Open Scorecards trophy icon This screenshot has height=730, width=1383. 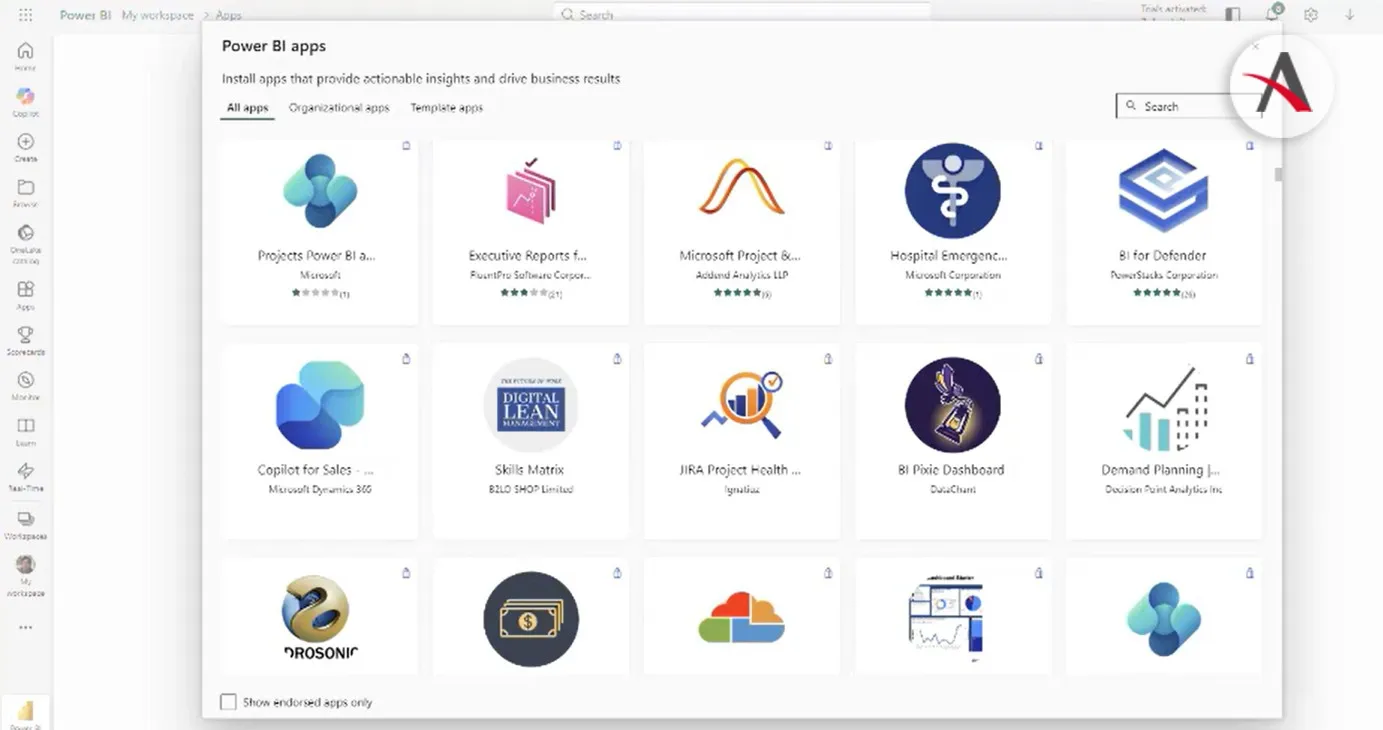(x=25, y=339)
